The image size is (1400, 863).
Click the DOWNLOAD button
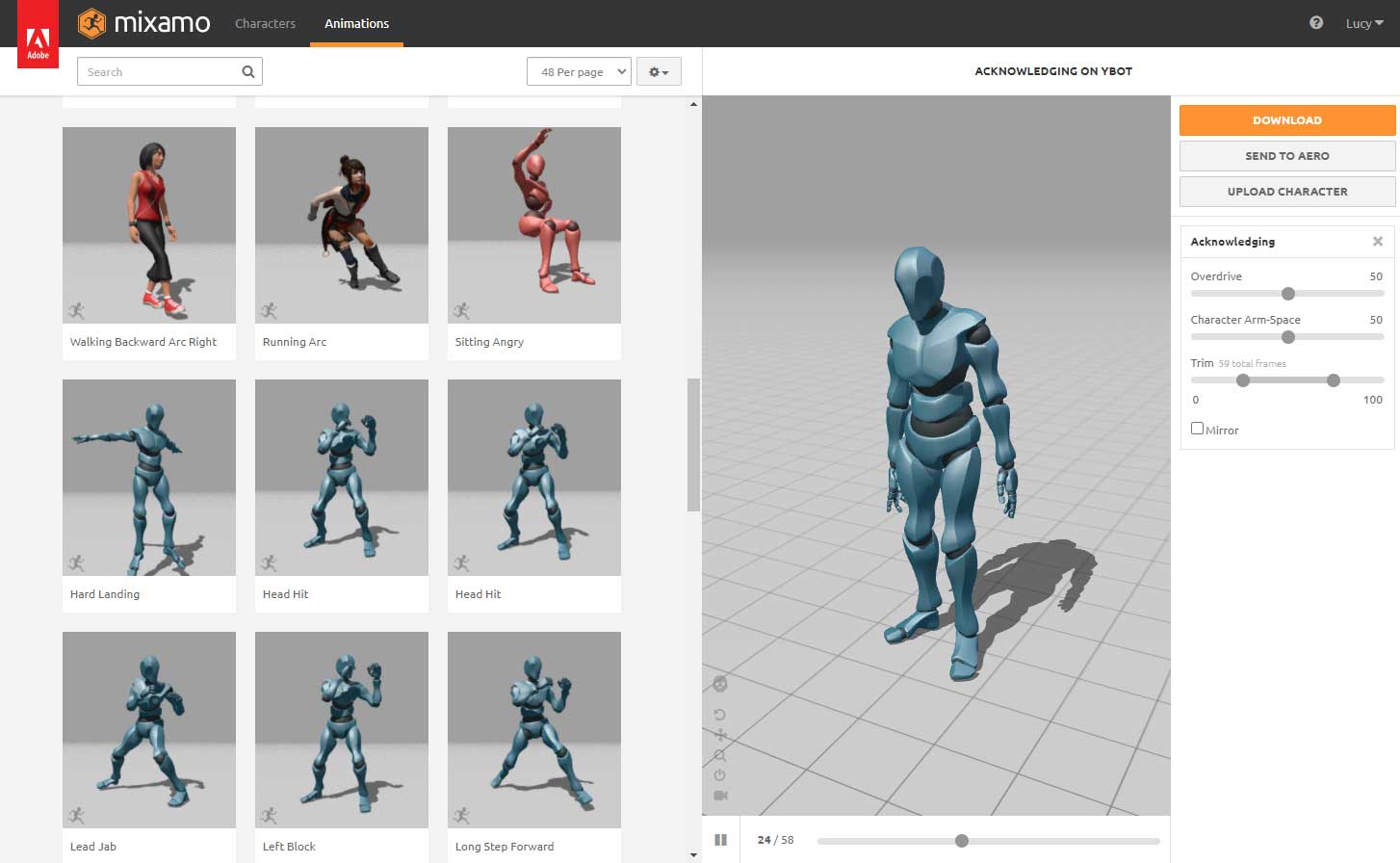coord(1286,119)
